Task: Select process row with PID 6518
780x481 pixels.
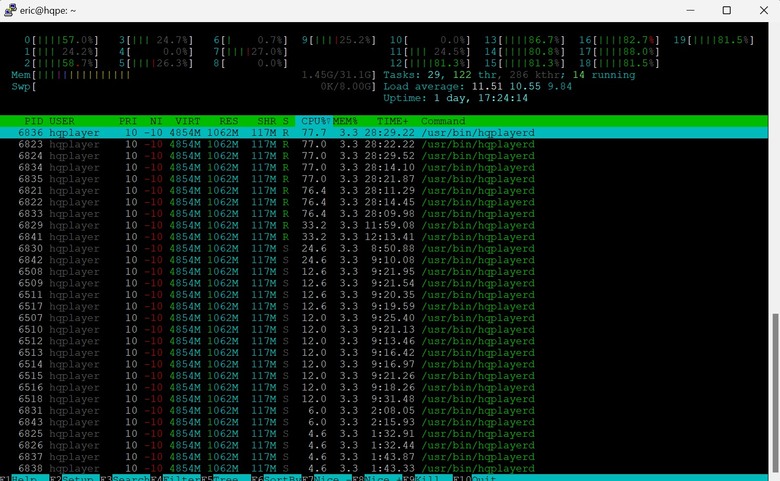Action: coord(384,399)
